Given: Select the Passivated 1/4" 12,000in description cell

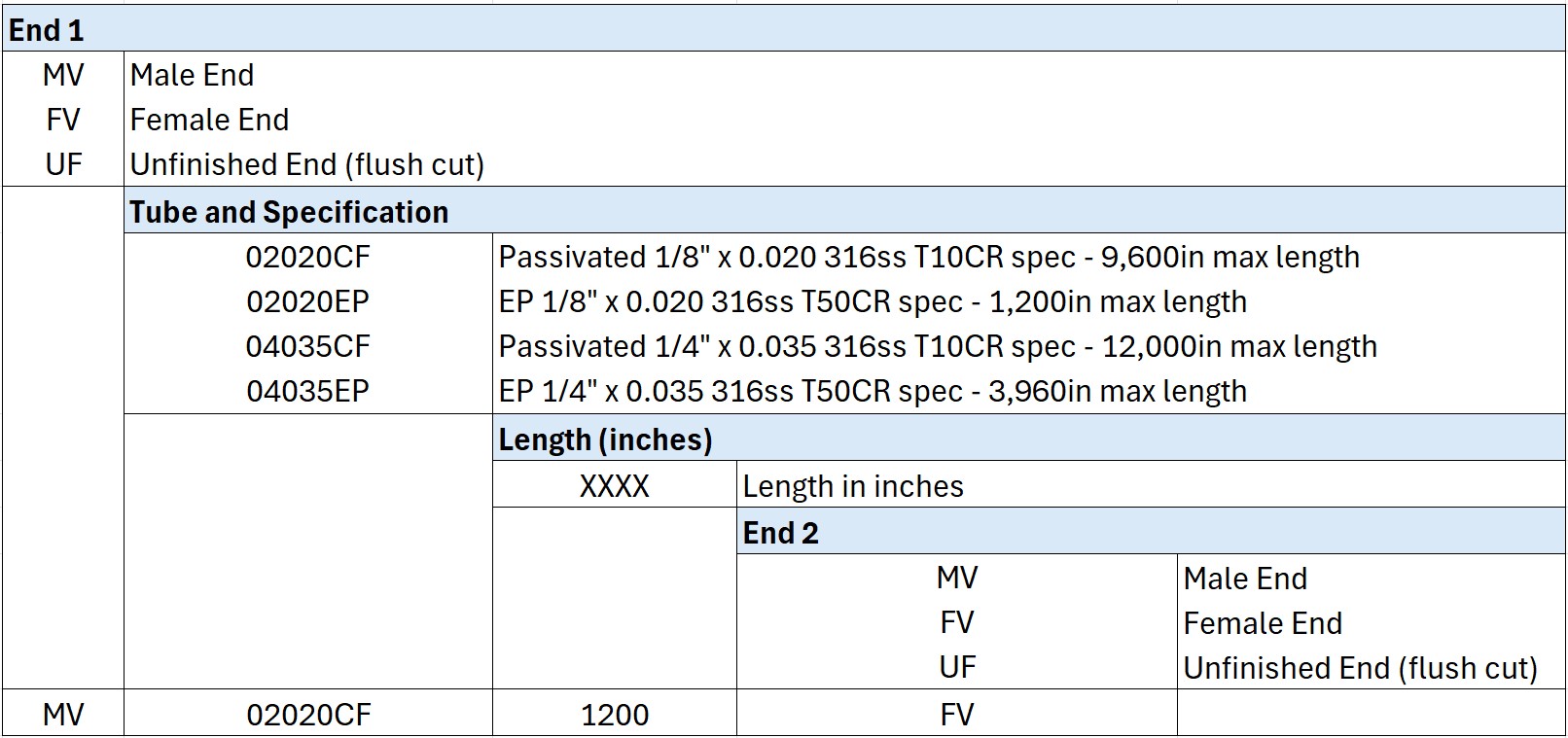Looking at the screenshot, I should [x=938, y=346].
